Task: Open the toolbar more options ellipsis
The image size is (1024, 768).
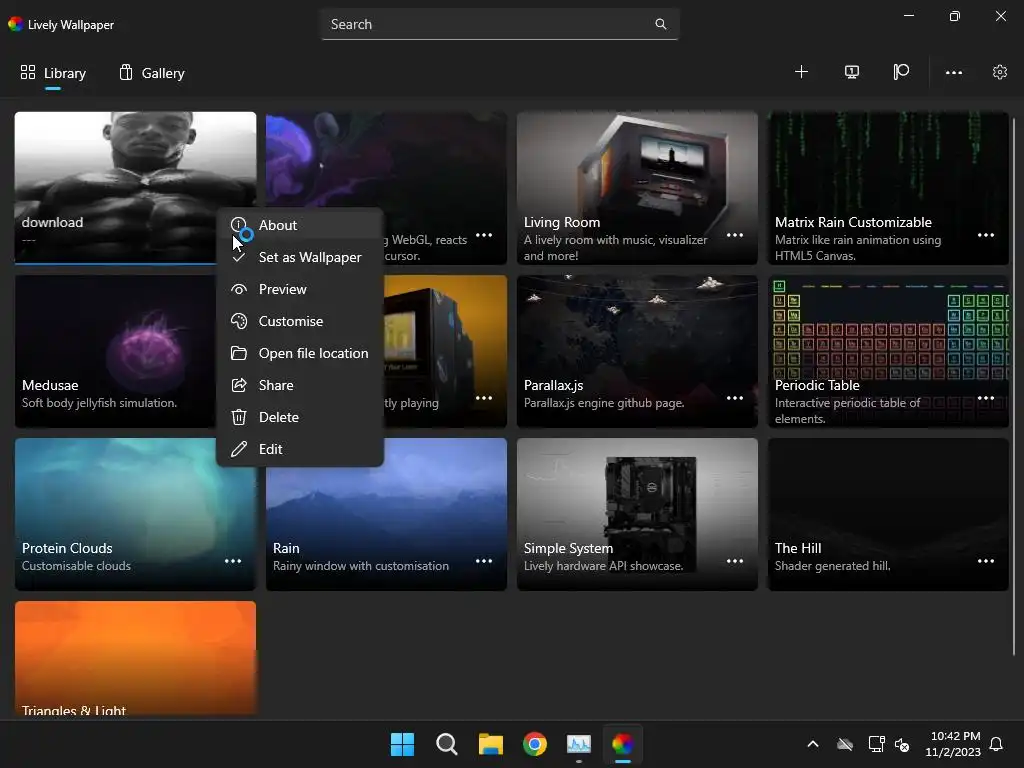Action: point(953,72)
